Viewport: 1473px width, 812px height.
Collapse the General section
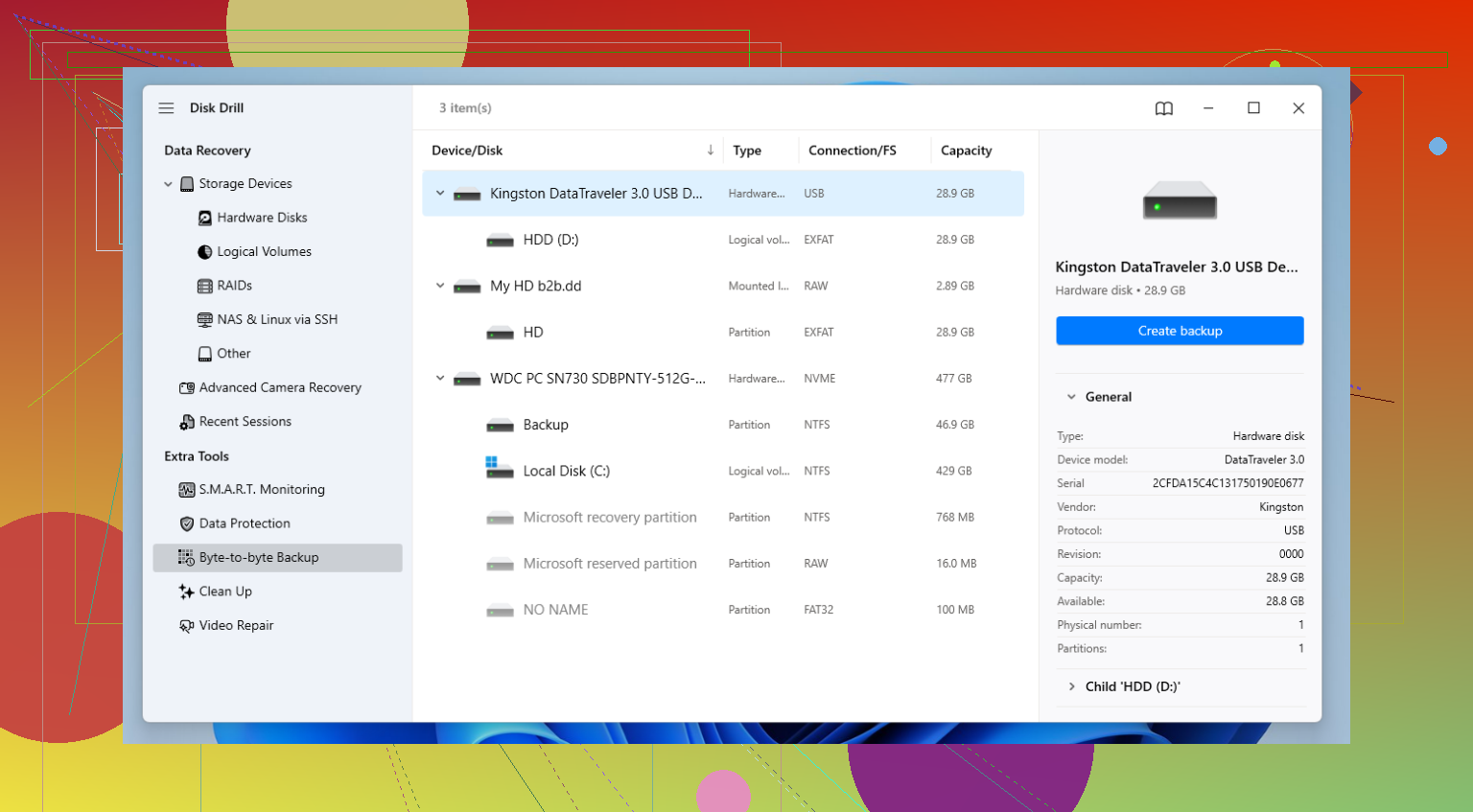click(x=1071, y=397)
